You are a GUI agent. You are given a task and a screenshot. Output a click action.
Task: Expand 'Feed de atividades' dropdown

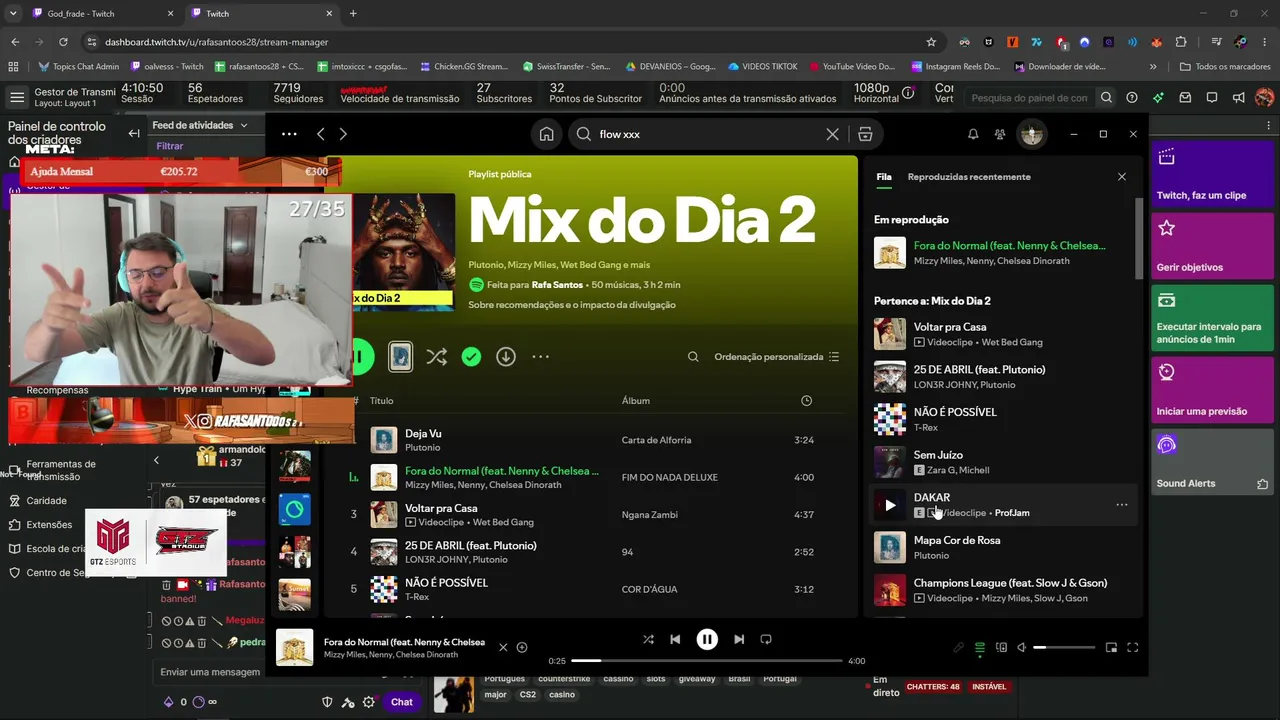click(200, 125)
